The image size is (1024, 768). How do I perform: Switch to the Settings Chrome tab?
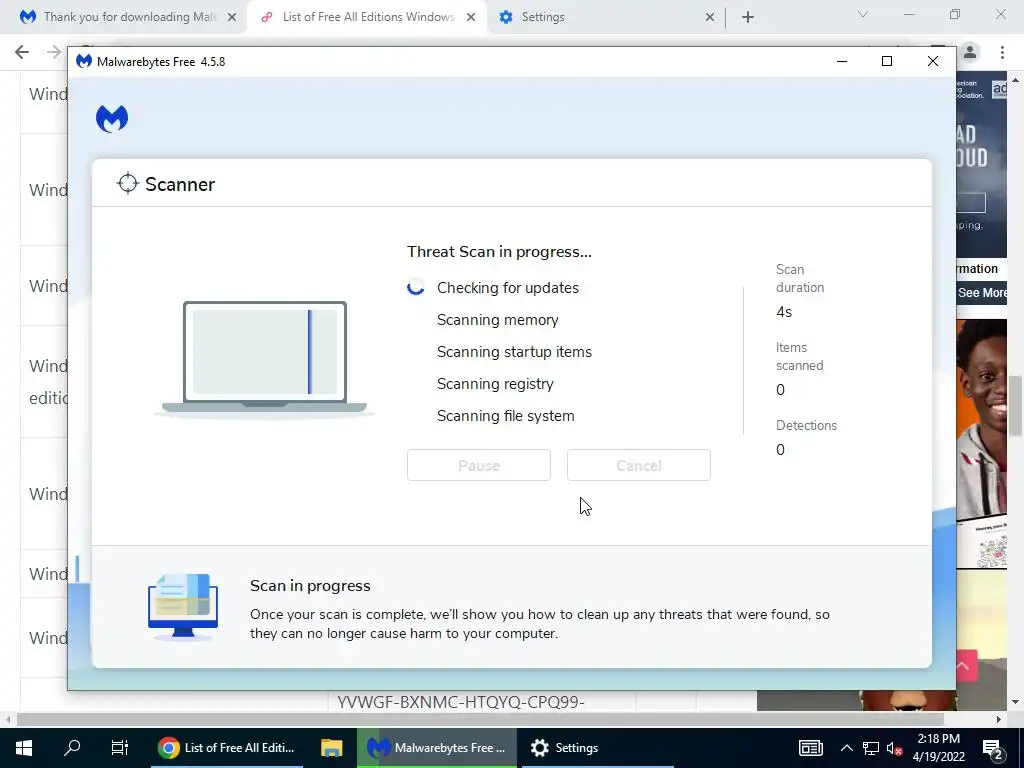(x=542, y=17)
